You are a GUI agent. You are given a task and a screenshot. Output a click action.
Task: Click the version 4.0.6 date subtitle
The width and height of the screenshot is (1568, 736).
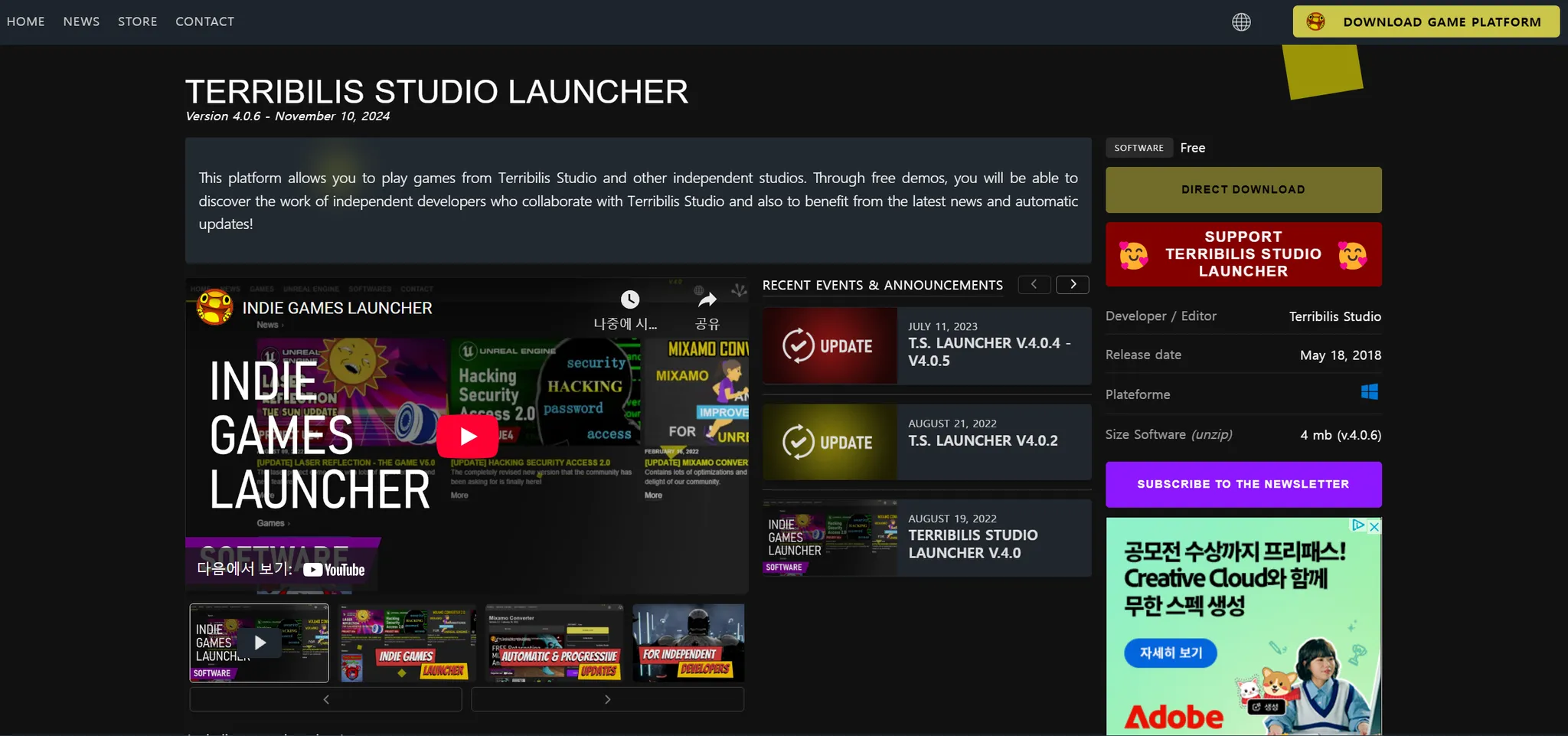coord(287,116)
